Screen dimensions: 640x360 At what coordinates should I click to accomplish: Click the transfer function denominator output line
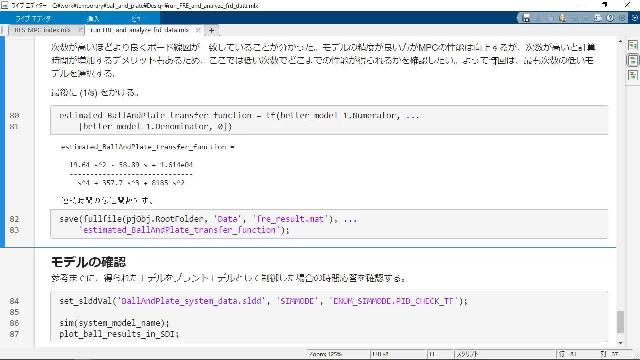pyautogui.click(x=131, y=183)
